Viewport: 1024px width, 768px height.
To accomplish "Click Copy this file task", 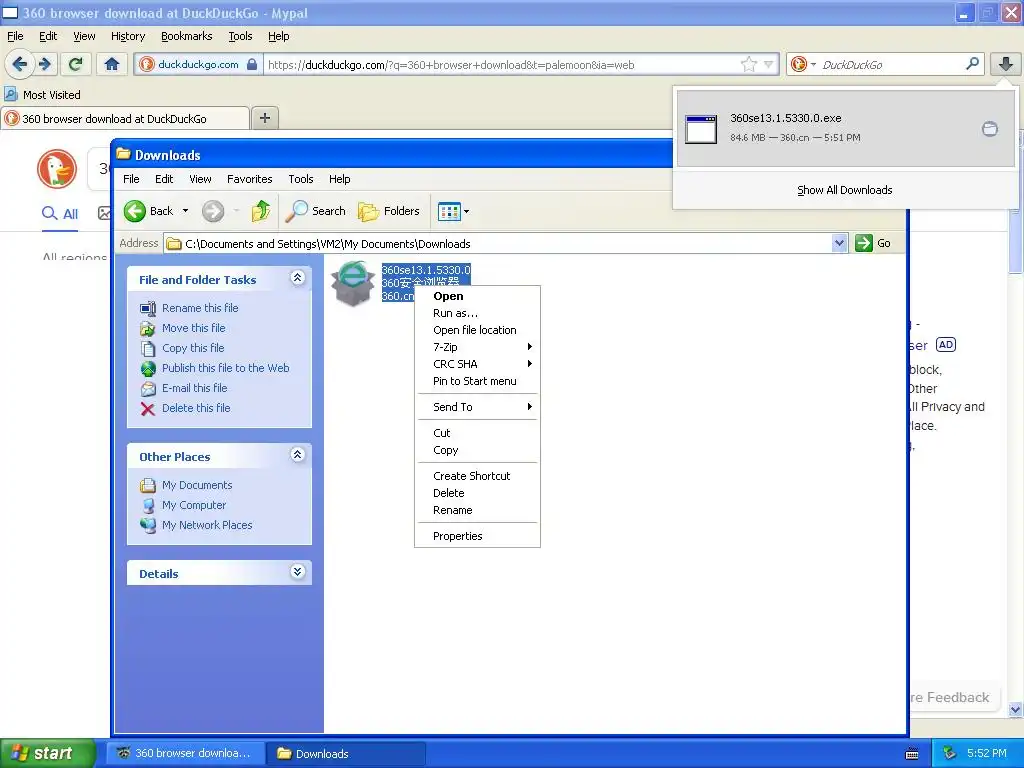I will 193,348.
